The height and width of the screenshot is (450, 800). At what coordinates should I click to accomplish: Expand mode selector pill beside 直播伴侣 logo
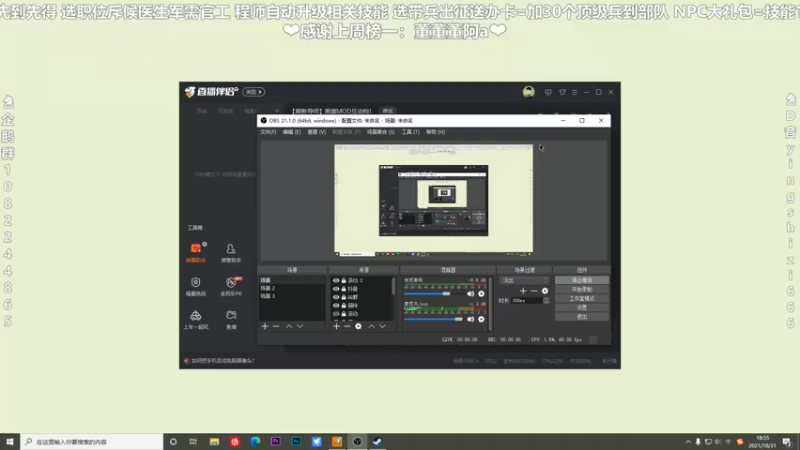pyautogui.click(x=254, y=92)
